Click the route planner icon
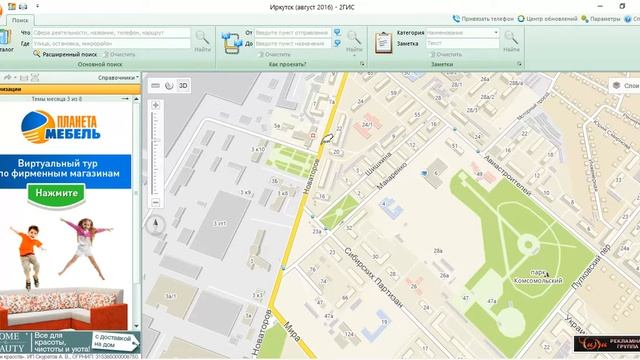The height and width of the screenshot is (360, 640). point(232,43)
